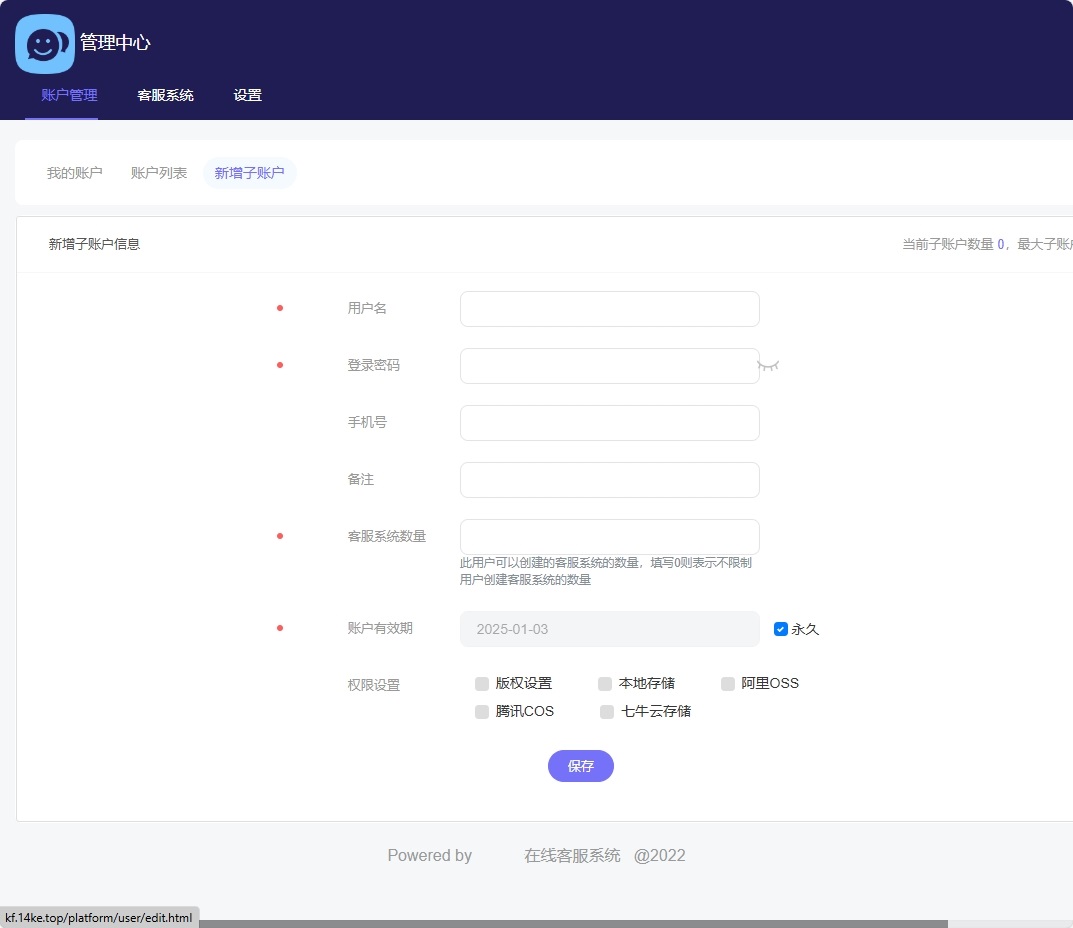Switch to the 账户列表 tab
1073x928 pixels.
click(159, 173)
